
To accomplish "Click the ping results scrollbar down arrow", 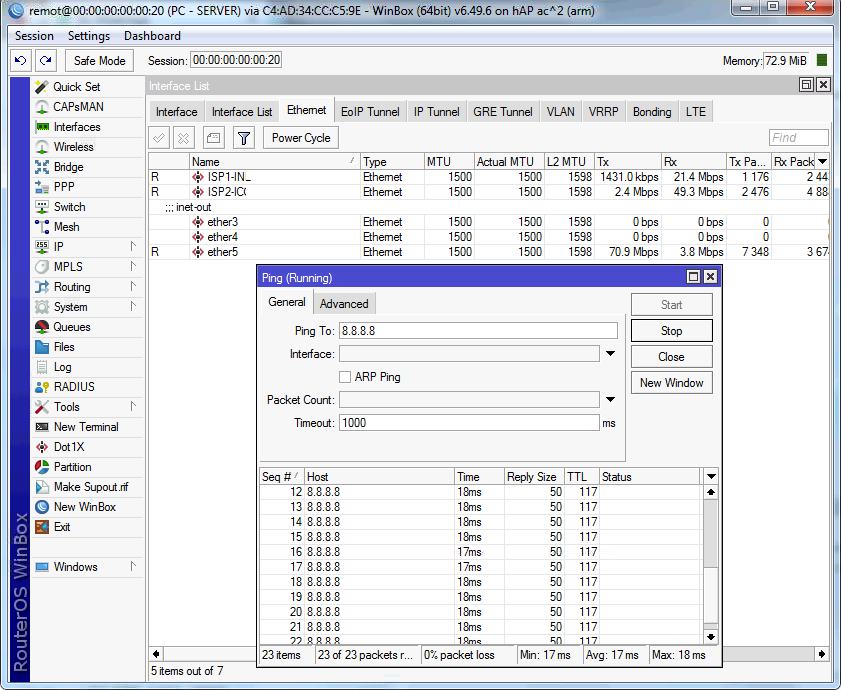I will pos(711,637).
